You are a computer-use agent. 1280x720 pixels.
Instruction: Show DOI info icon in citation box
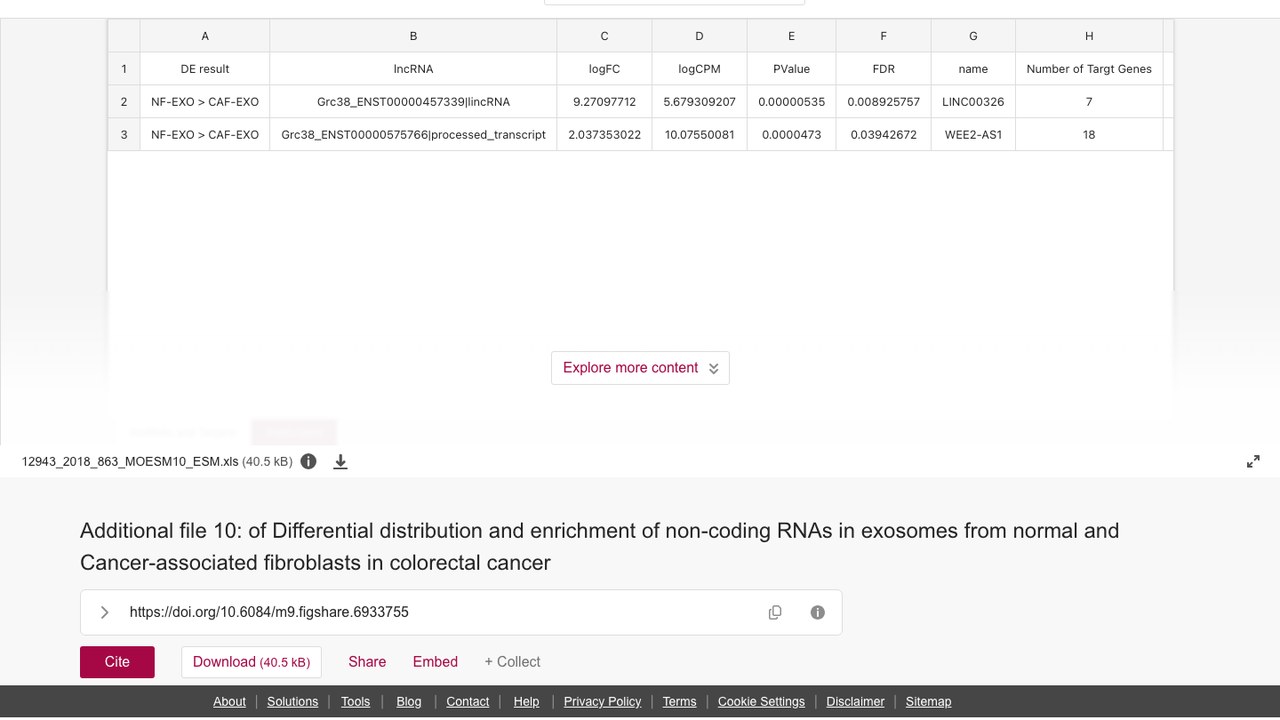[x=818, y=612]
